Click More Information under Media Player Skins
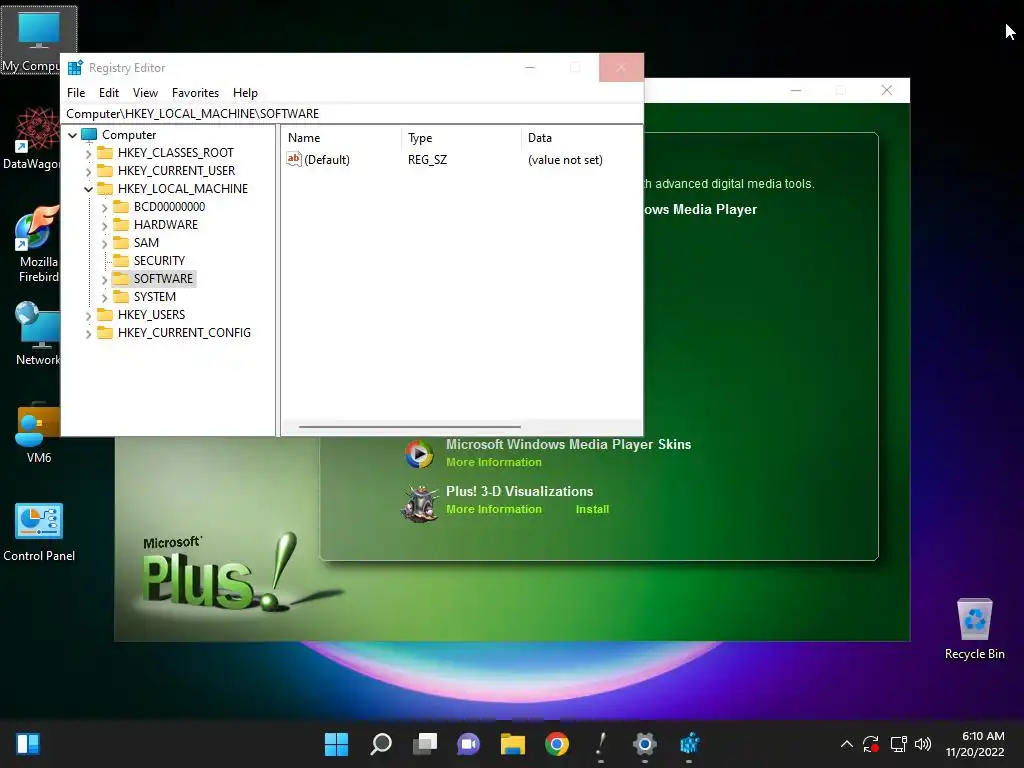 pyautogui.click(x=494, y=462)
